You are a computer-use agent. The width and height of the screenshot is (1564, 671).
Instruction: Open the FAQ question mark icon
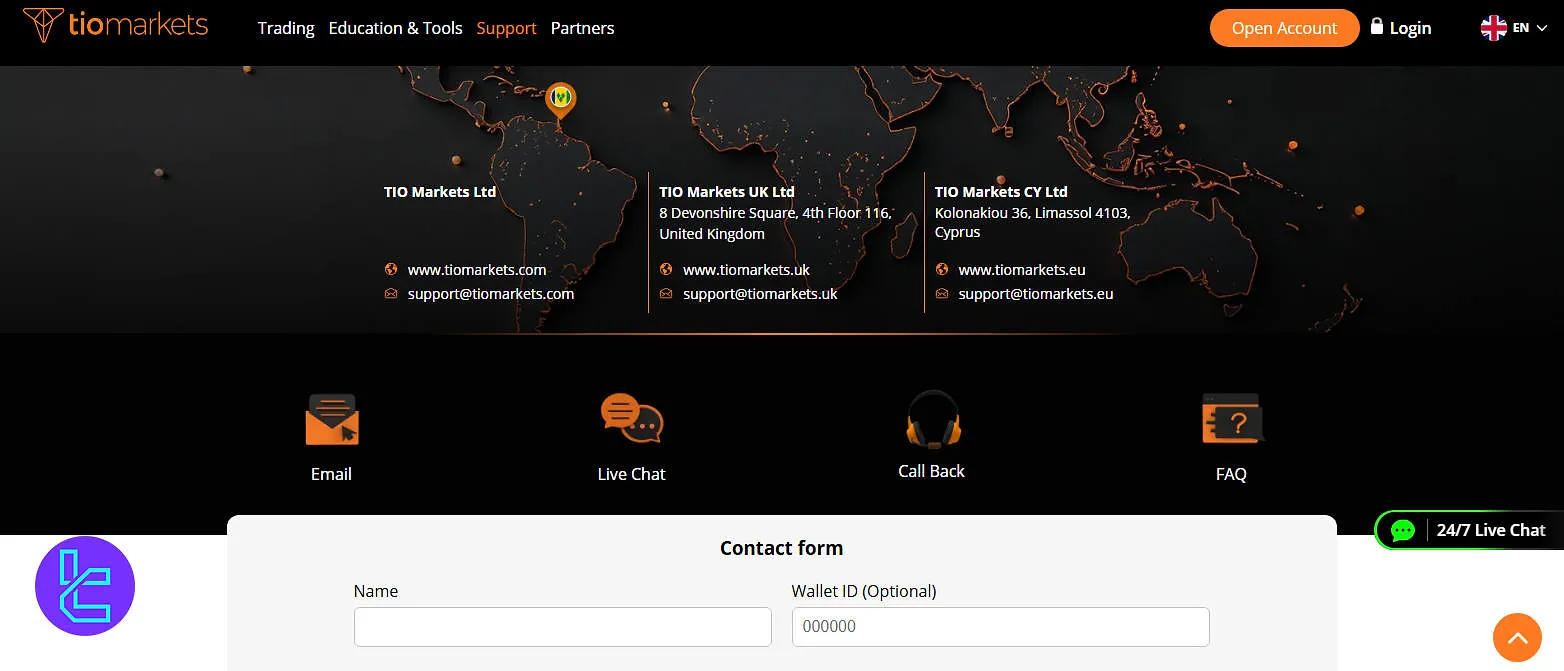1231,418
